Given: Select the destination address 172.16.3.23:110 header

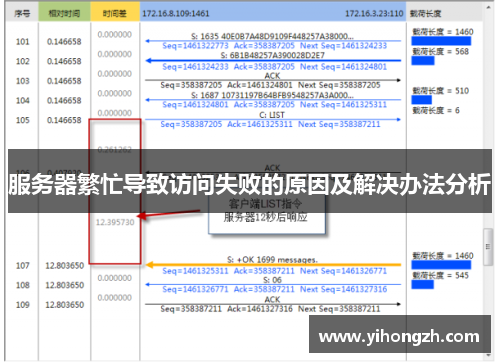Looking at the screenshot, I should pos(374,14).
